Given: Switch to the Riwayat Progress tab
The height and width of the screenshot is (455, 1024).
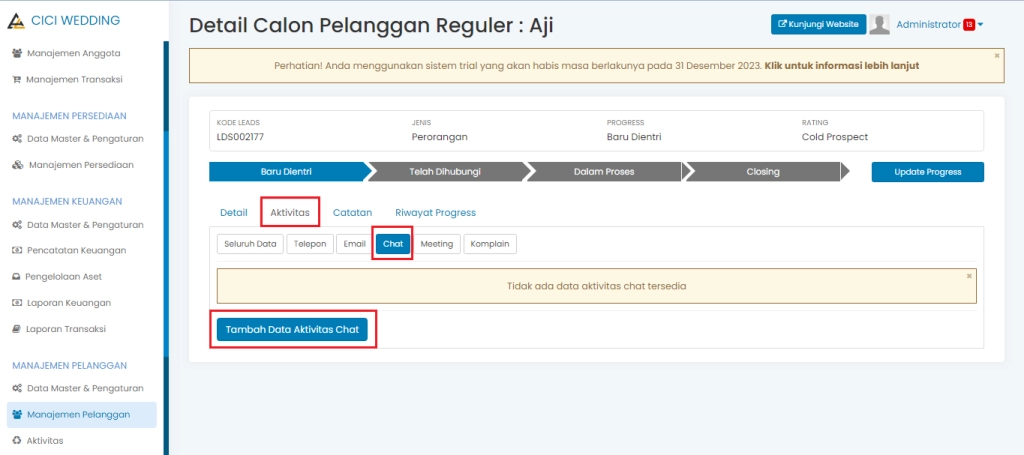Looking at the screenshot, I should click(435, 213).
